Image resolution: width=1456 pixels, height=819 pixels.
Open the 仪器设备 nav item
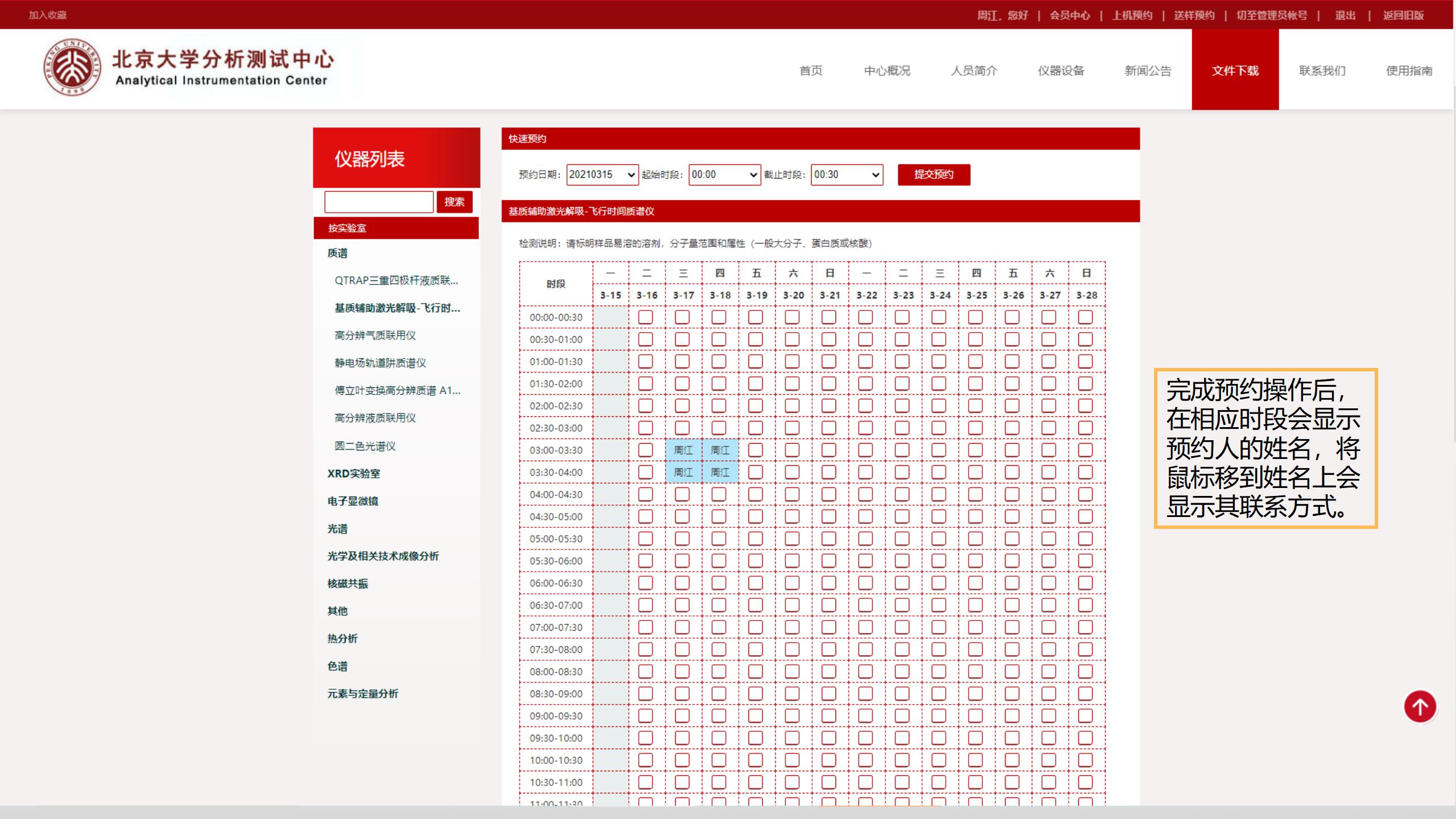click(x=1061, y=71)
